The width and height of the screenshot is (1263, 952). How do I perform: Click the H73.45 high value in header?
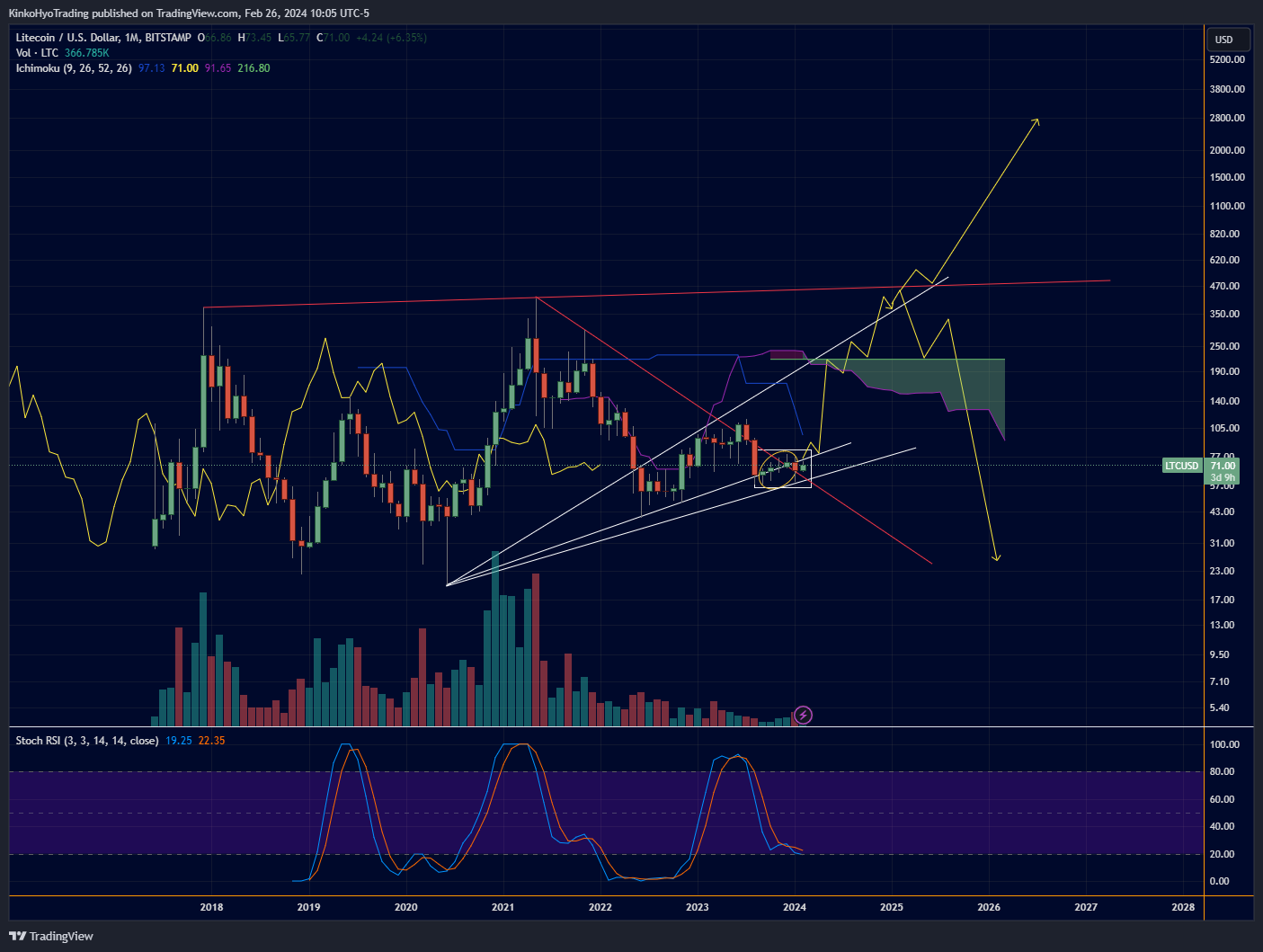pyautogui.click(x=254, y=38)
